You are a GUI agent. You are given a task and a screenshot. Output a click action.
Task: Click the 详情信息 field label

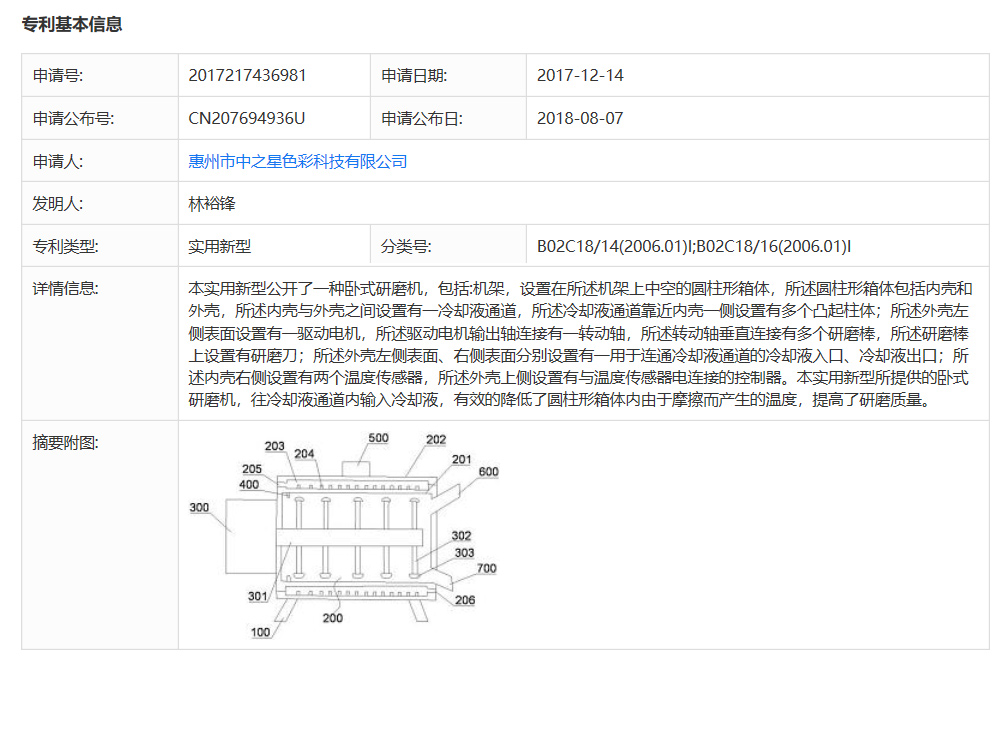(x=66, y=288)
